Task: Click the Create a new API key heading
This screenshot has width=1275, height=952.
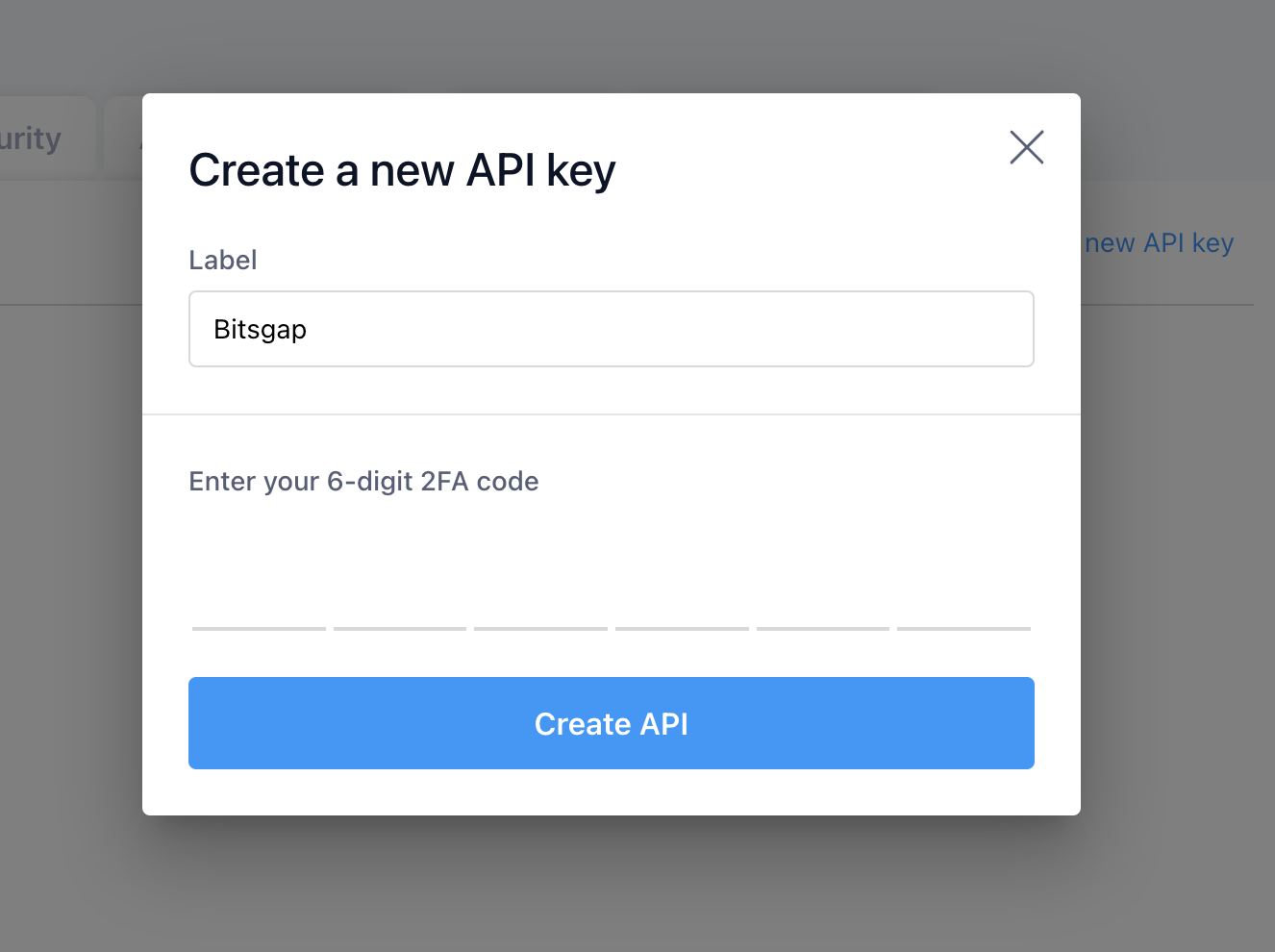Action: click(402, 171)
